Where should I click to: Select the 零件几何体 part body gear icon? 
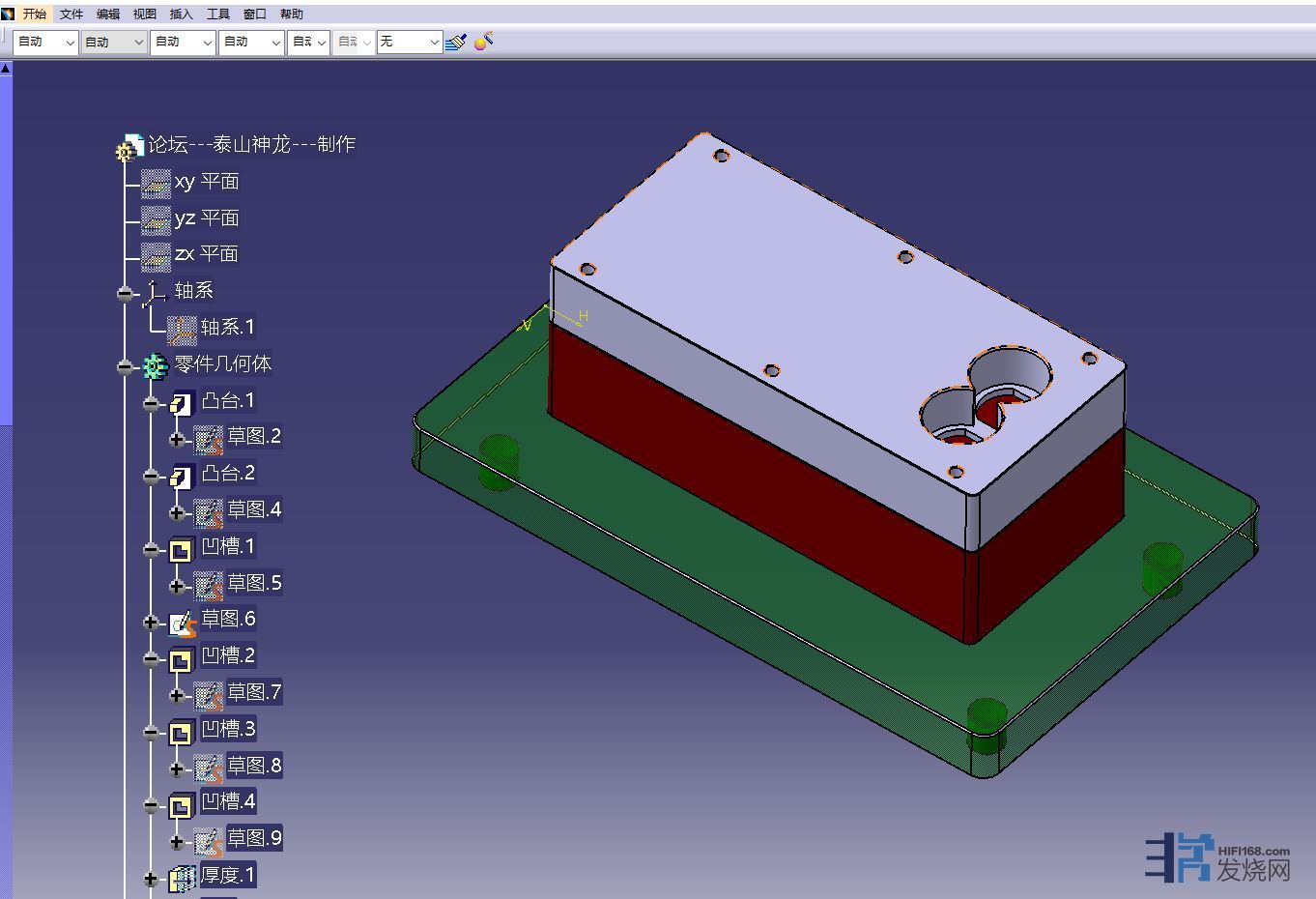coord(155,366)
